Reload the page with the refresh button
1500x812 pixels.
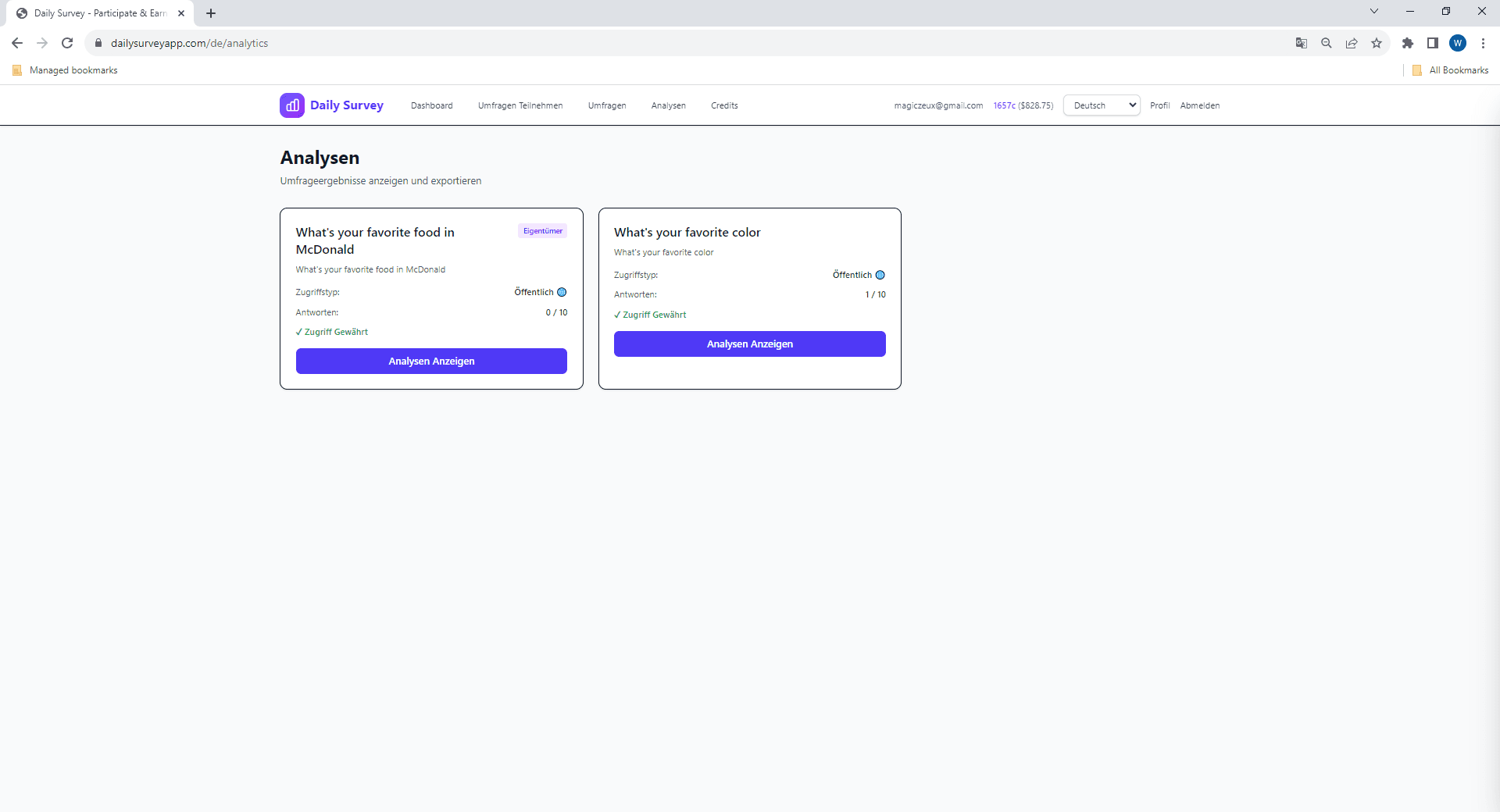pyautogui.click(x=67, y=43)
